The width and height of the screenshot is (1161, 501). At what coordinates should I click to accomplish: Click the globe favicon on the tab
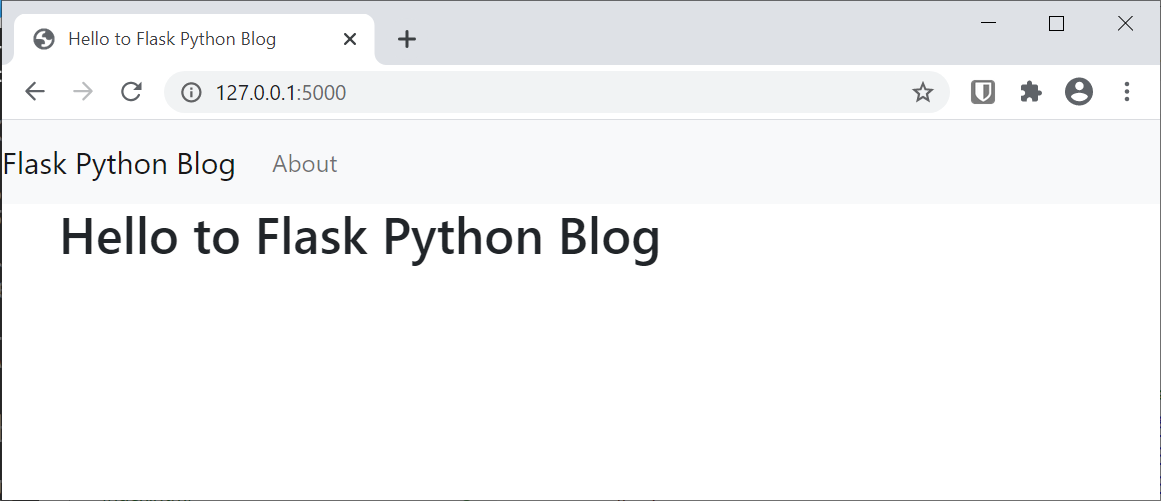[43, 39]
